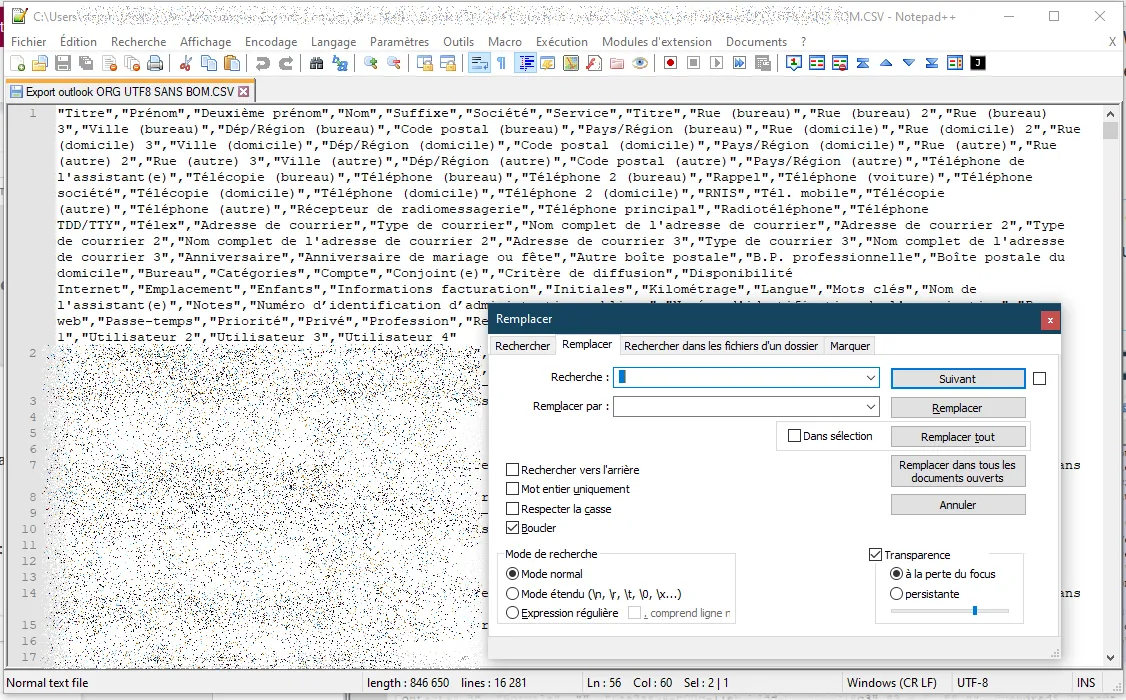Open Find via the binoculars icon

(316, 63)
